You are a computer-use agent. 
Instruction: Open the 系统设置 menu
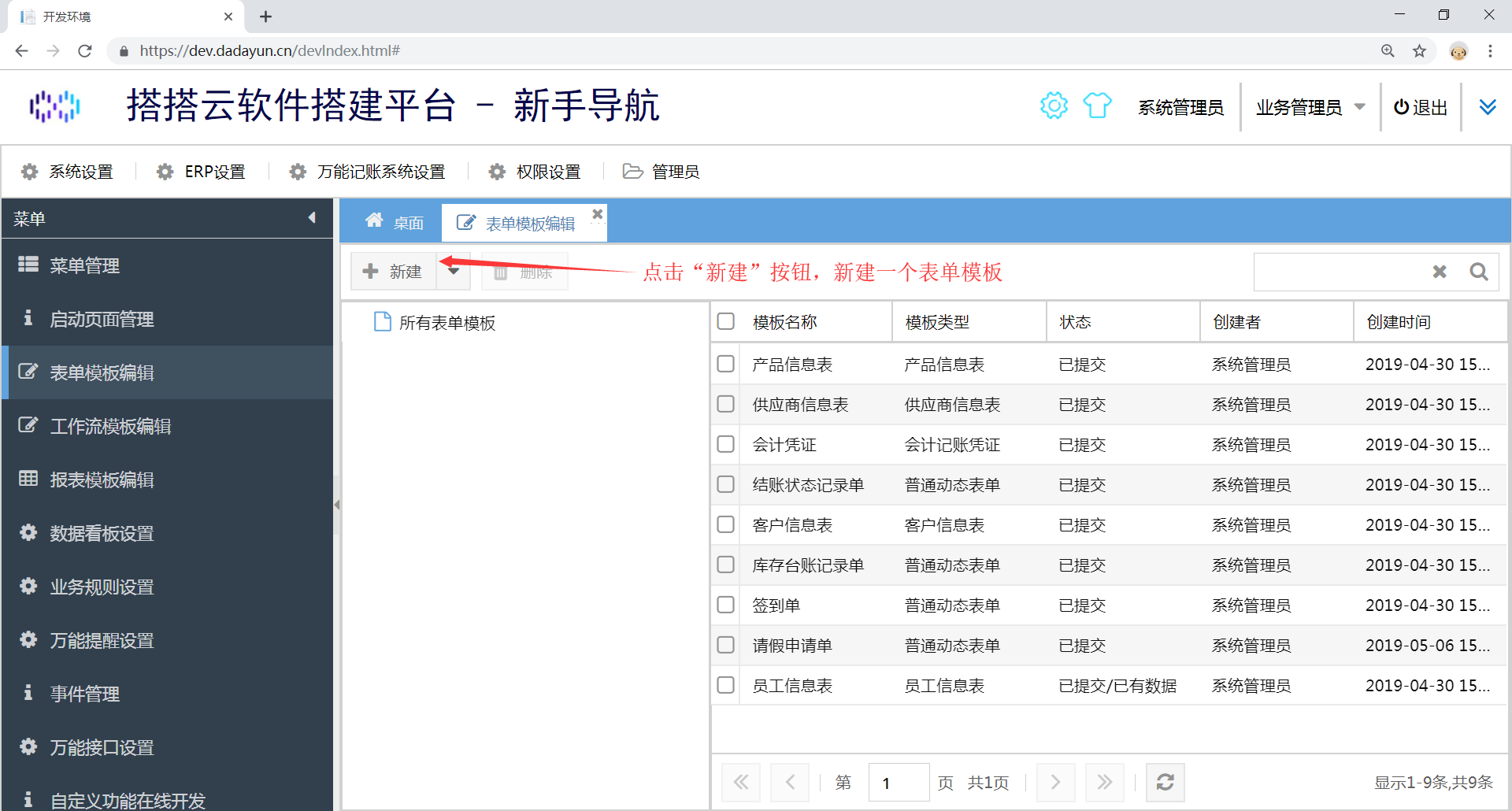[67, 172]
